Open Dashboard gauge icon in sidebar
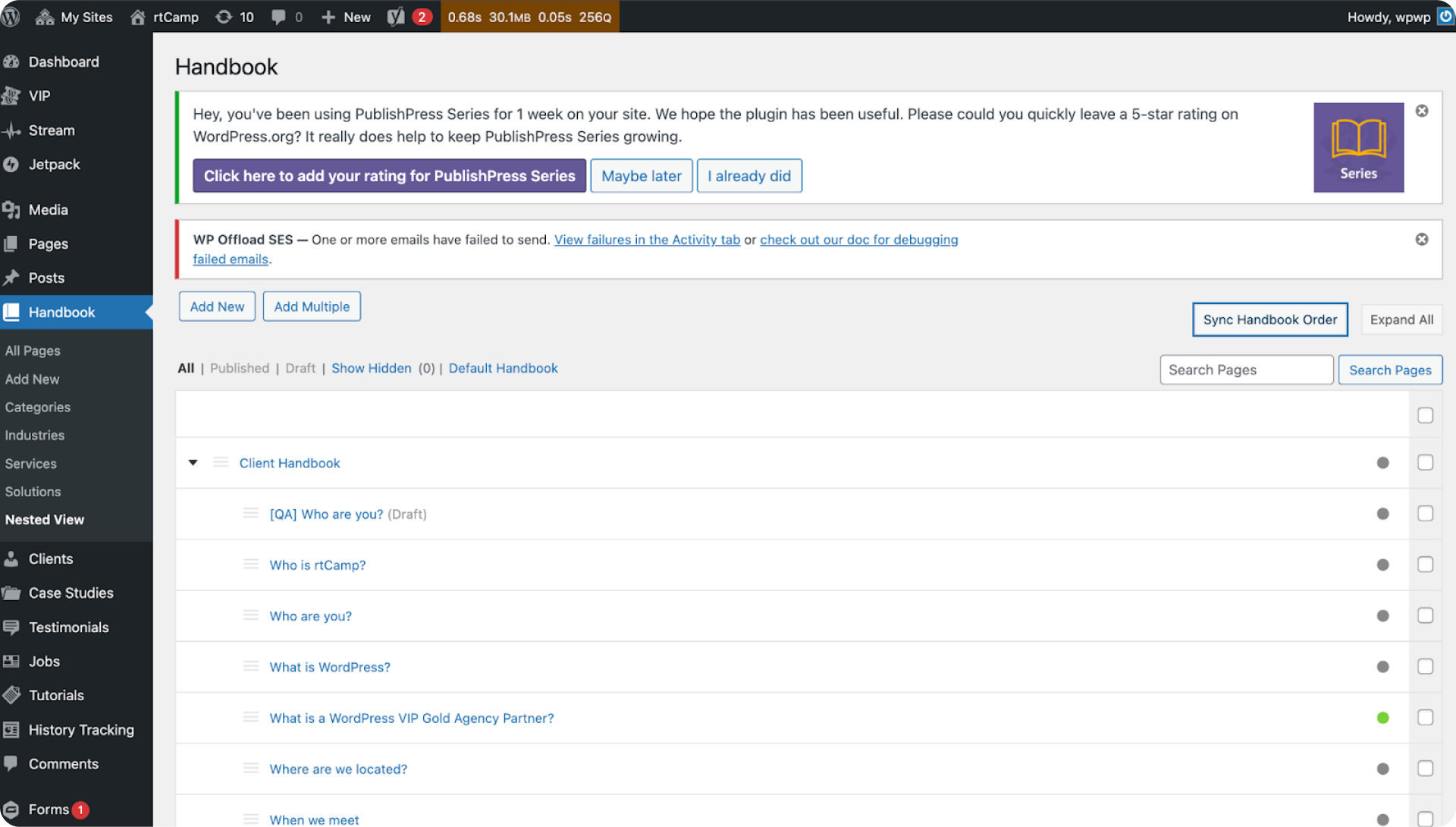Image resolution: width=1456 pixels, height=827 pixels. click(11, 61)
